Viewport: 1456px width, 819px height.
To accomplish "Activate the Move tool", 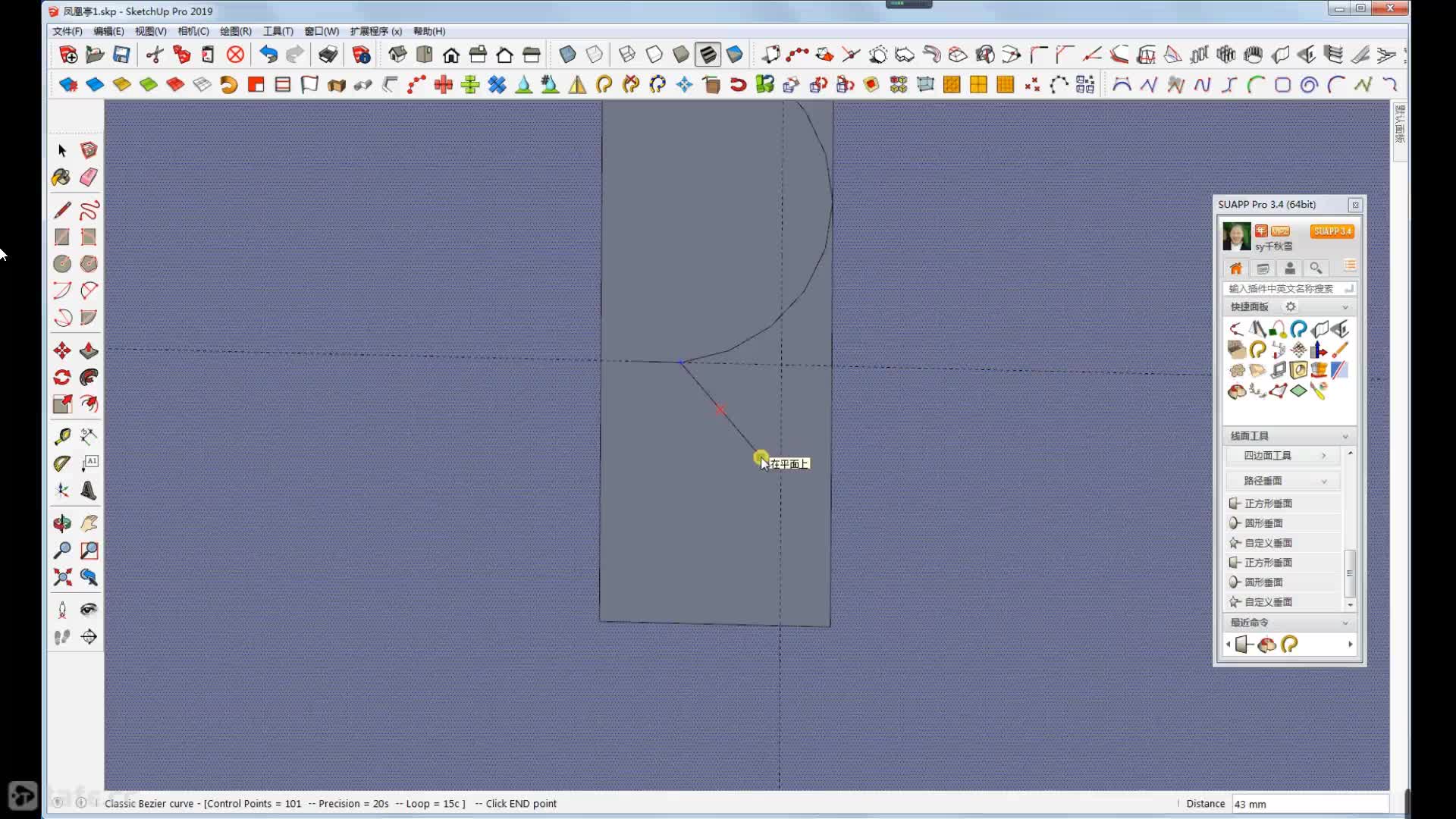I will point(62,350).
